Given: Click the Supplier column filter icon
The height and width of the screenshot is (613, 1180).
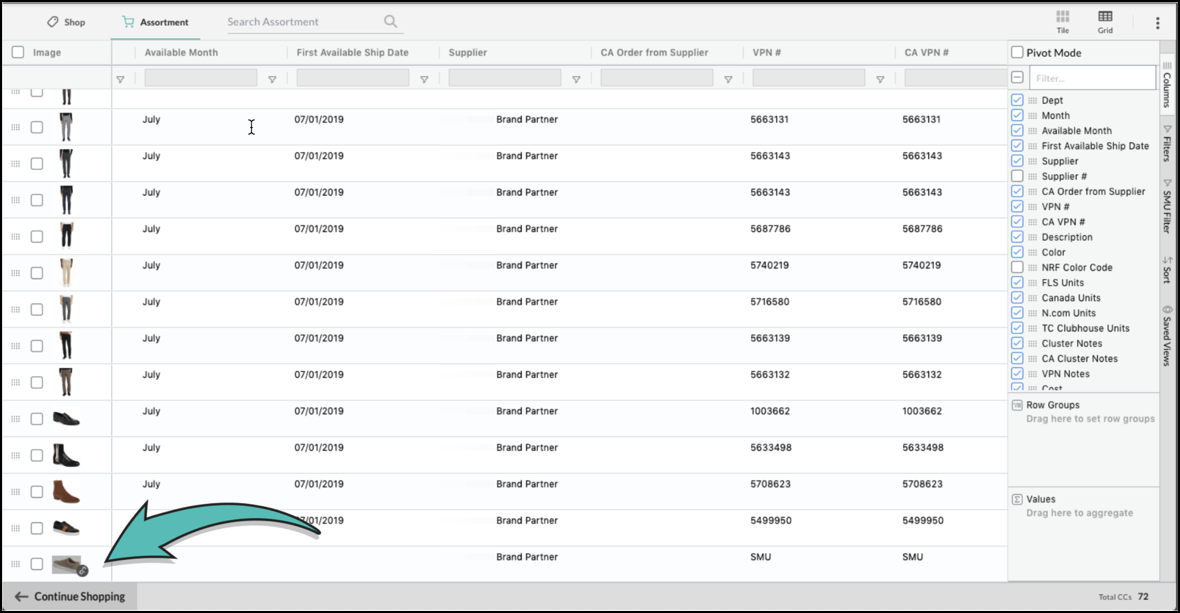Looking at the screenshot, I should click(576, 79).
